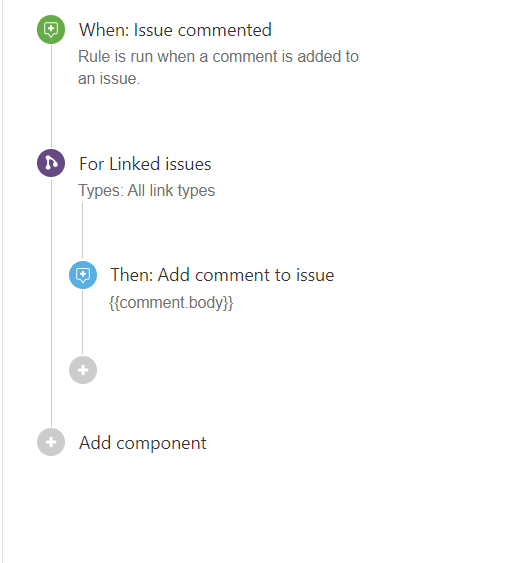Click the left panel vertical border
This screenshot has width=523, height=563.
tap(3, 282)
